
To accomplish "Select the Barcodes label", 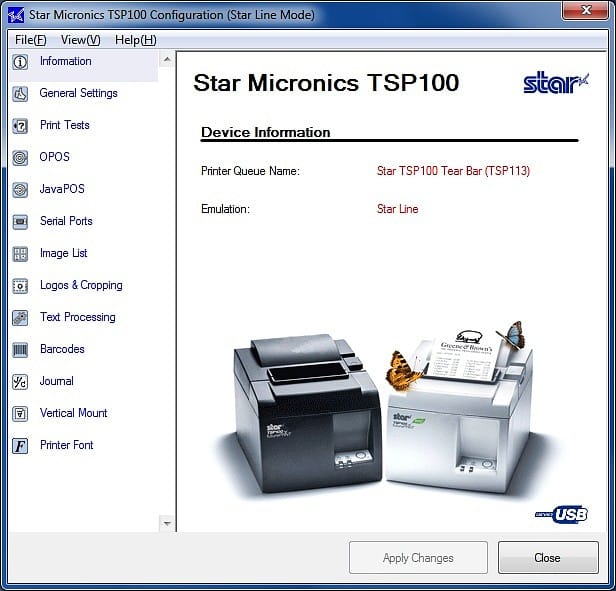I will tap(62, 349).
